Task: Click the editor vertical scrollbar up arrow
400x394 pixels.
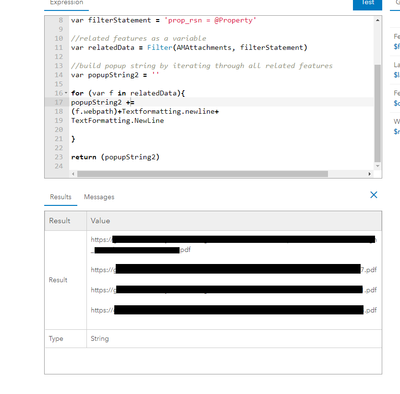Action: pos(377,20)
